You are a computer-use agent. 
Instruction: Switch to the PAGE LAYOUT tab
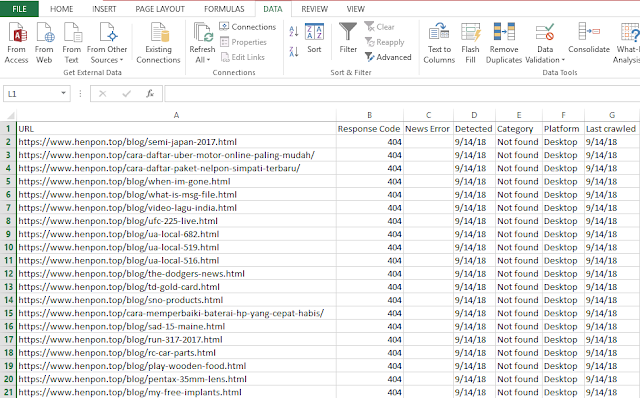160,9
